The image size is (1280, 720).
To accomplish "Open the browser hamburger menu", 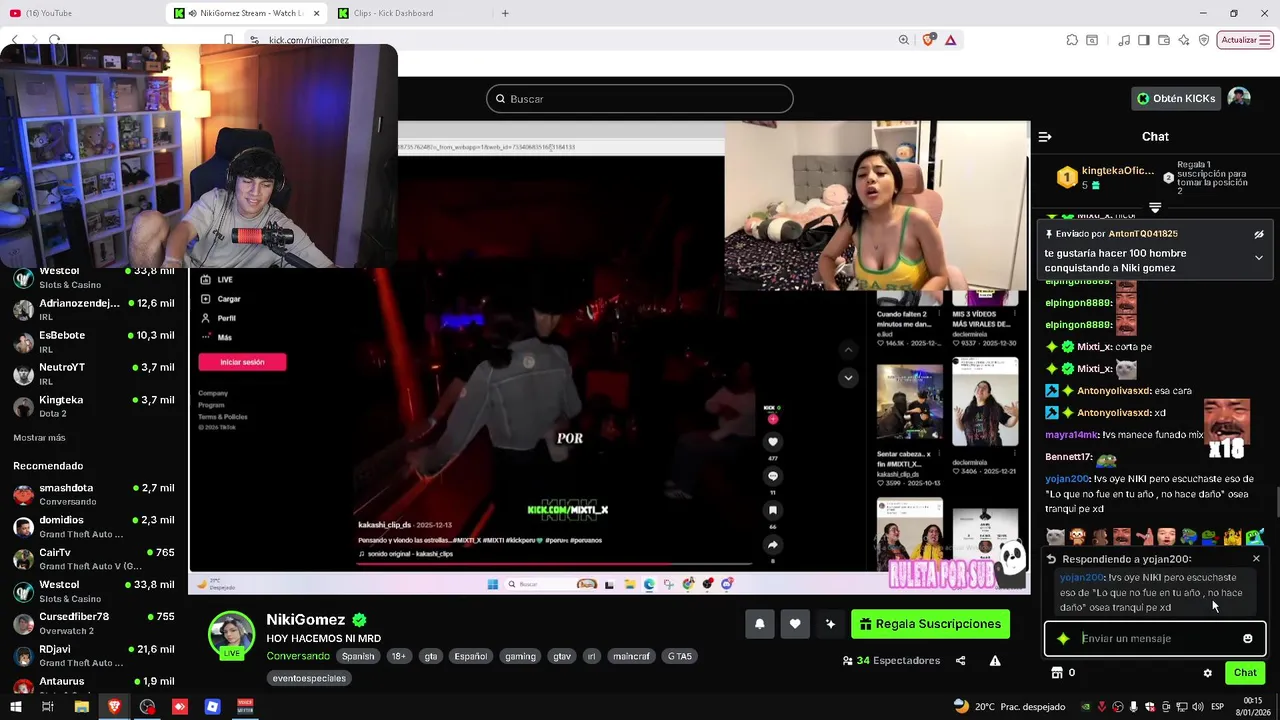I will (x=1267, y=40).
